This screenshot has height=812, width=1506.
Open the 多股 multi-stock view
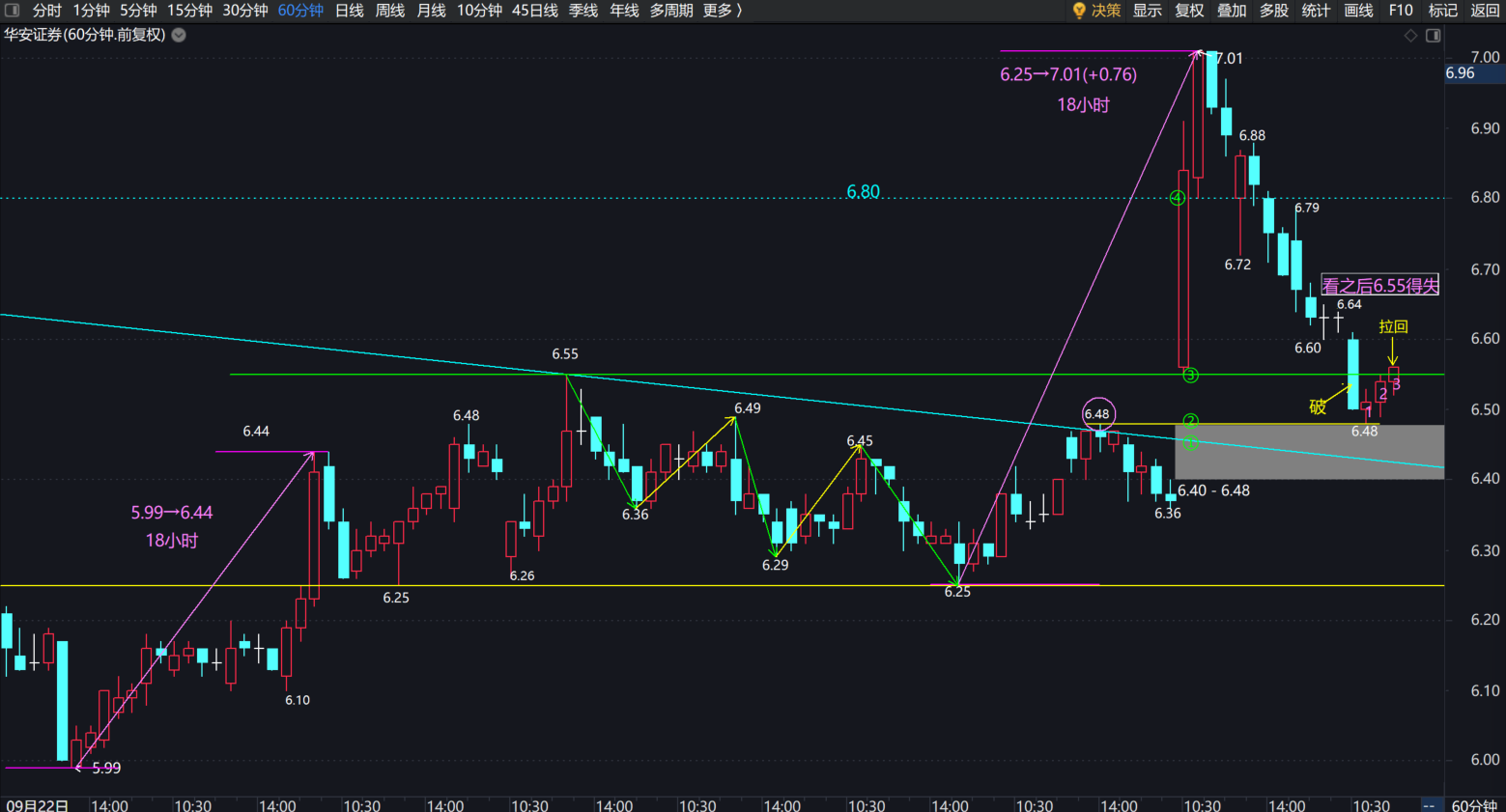1274,11
